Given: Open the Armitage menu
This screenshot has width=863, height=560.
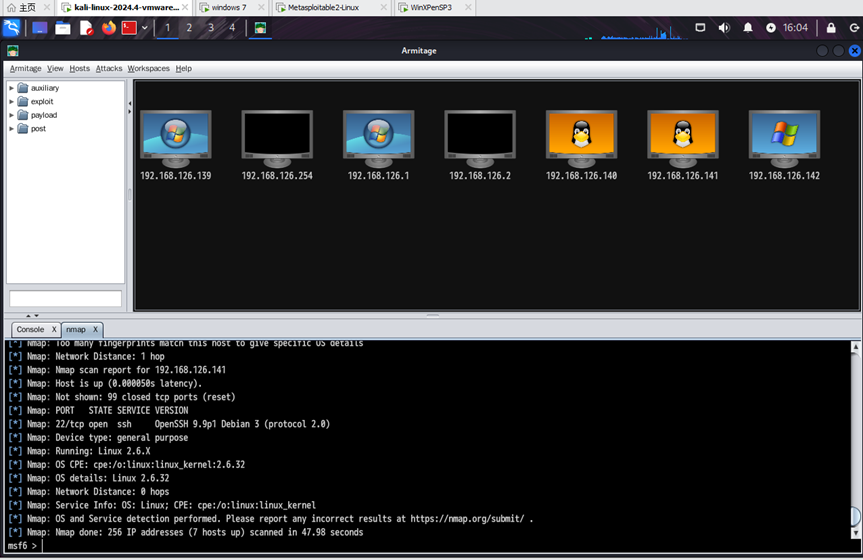Looking at the screenshot, I should click(x=25, y=68).
